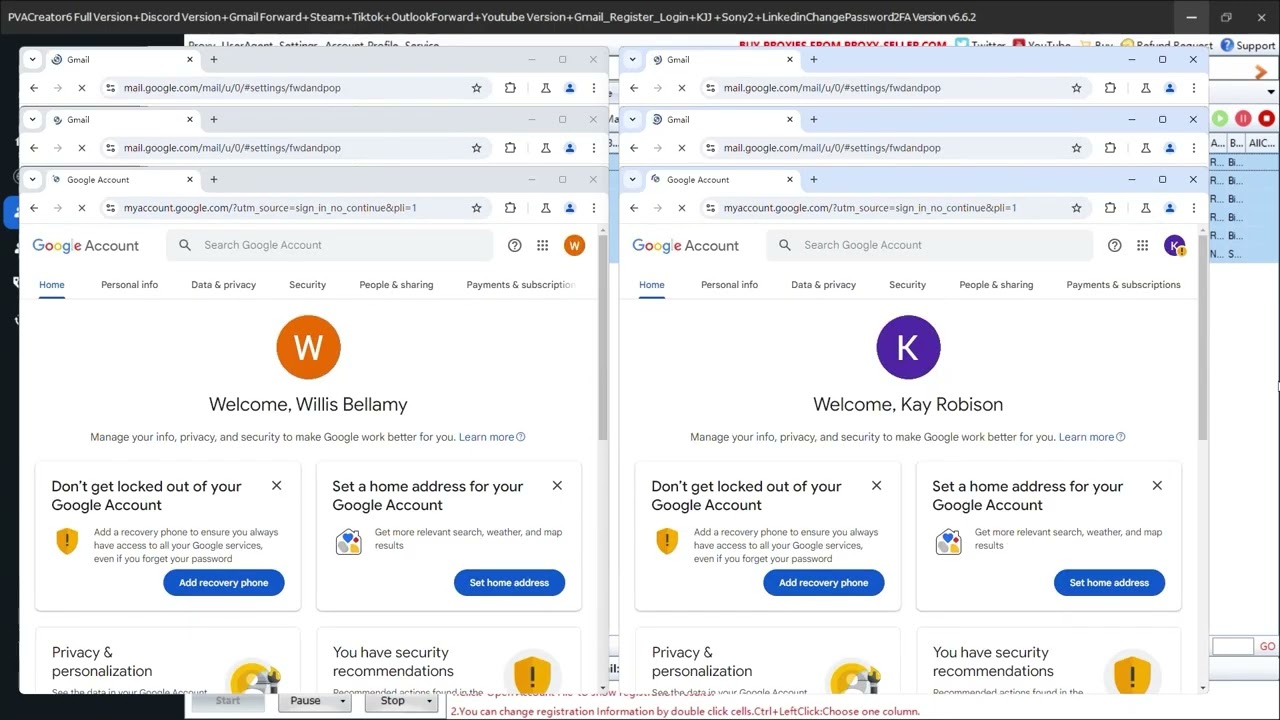The width and height of the screenshot is (1280, 720).
Task: Set home address in Kay Robison window
Action: pos(1110,583)
